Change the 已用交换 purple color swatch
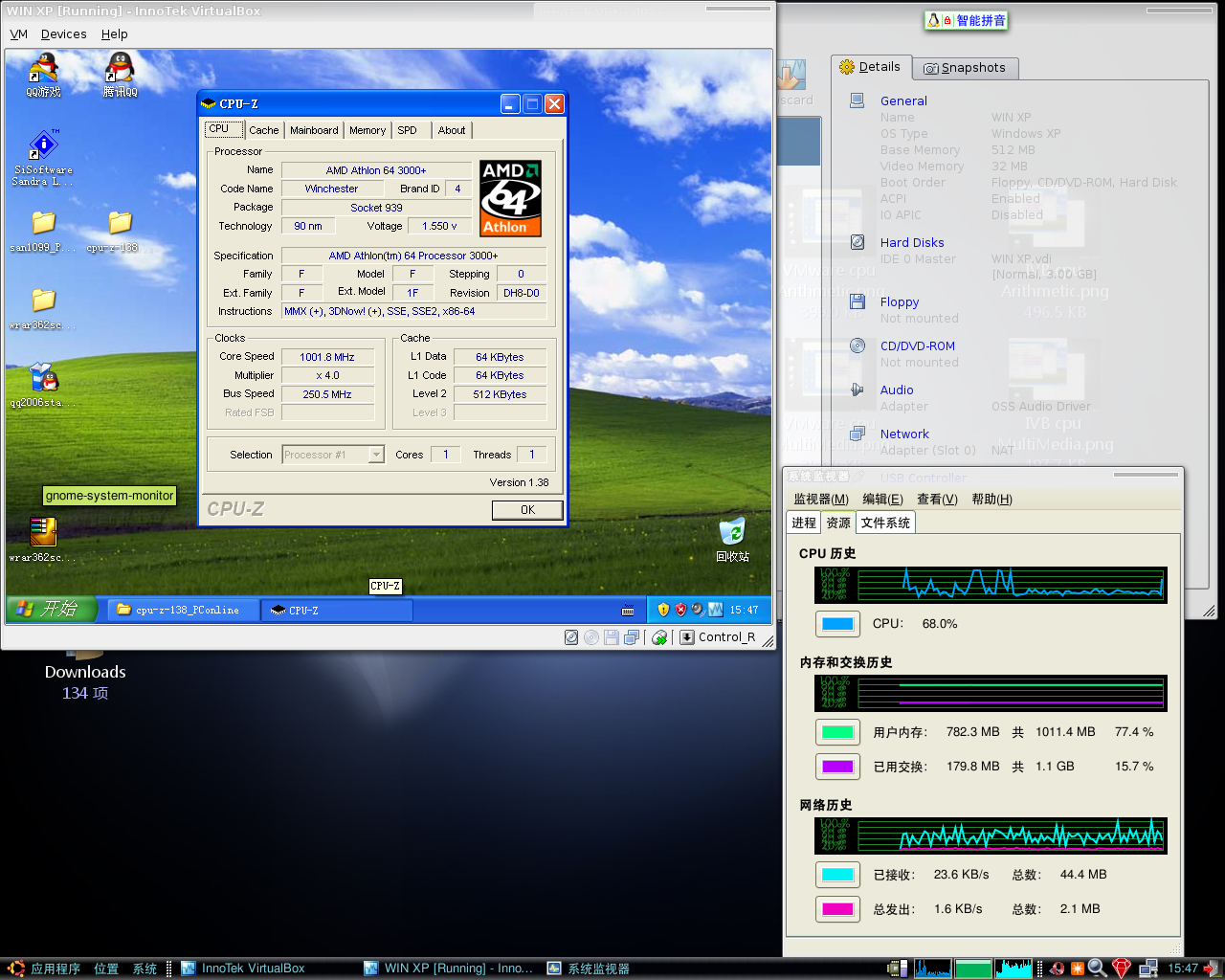The width and height of the screenshot is (1225, 980). coord(837,767)
